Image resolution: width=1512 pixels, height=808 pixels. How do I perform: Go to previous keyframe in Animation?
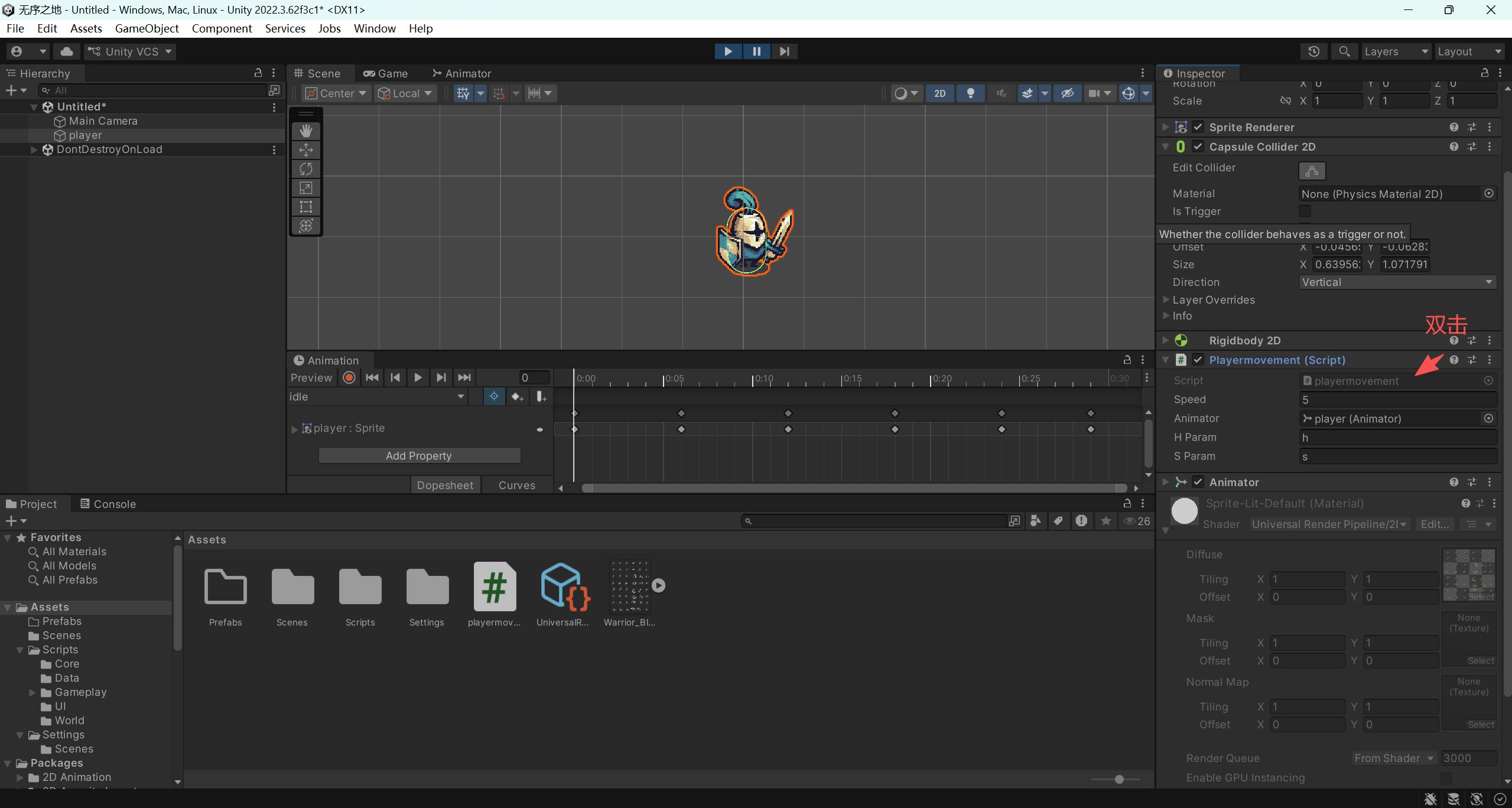pyautogui.click(x=395, y=378)
